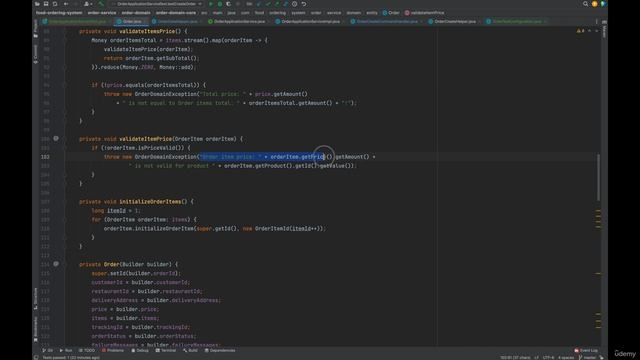Image resolution: width=640 pixels, height=360 pixels.
Task: Open the run configuration dropdown
Action: coord(157,4)
